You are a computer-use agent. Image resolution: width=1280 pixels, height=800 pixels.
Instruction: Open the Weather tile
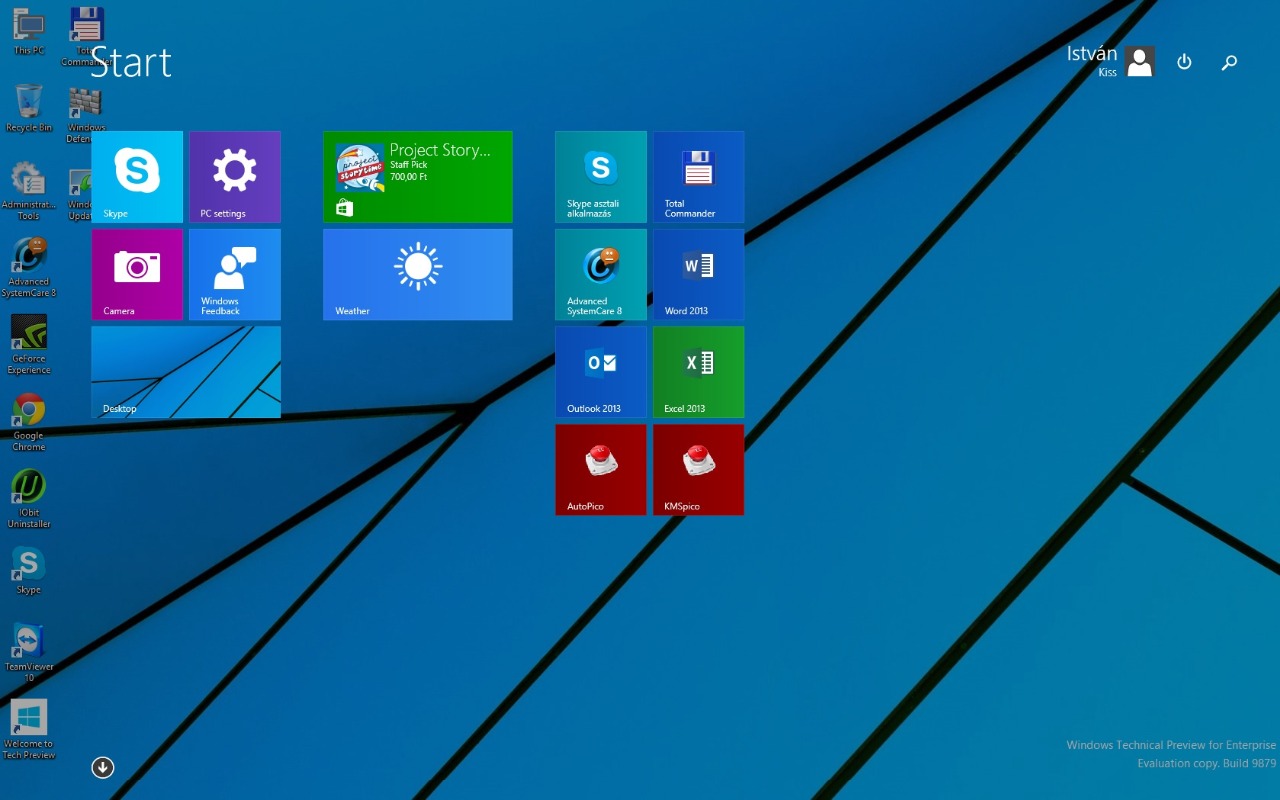[418, 275]
